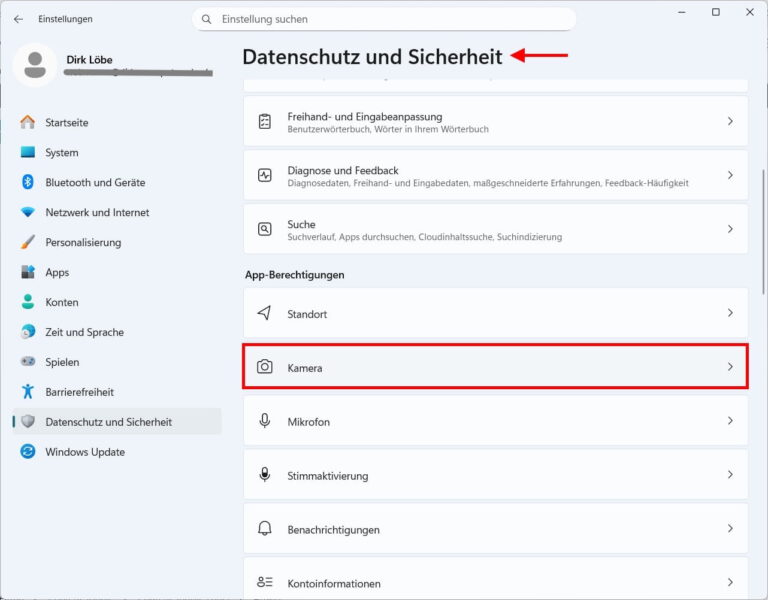
Task: Click the Stimmaktivierung label
Action: [328, 476]
